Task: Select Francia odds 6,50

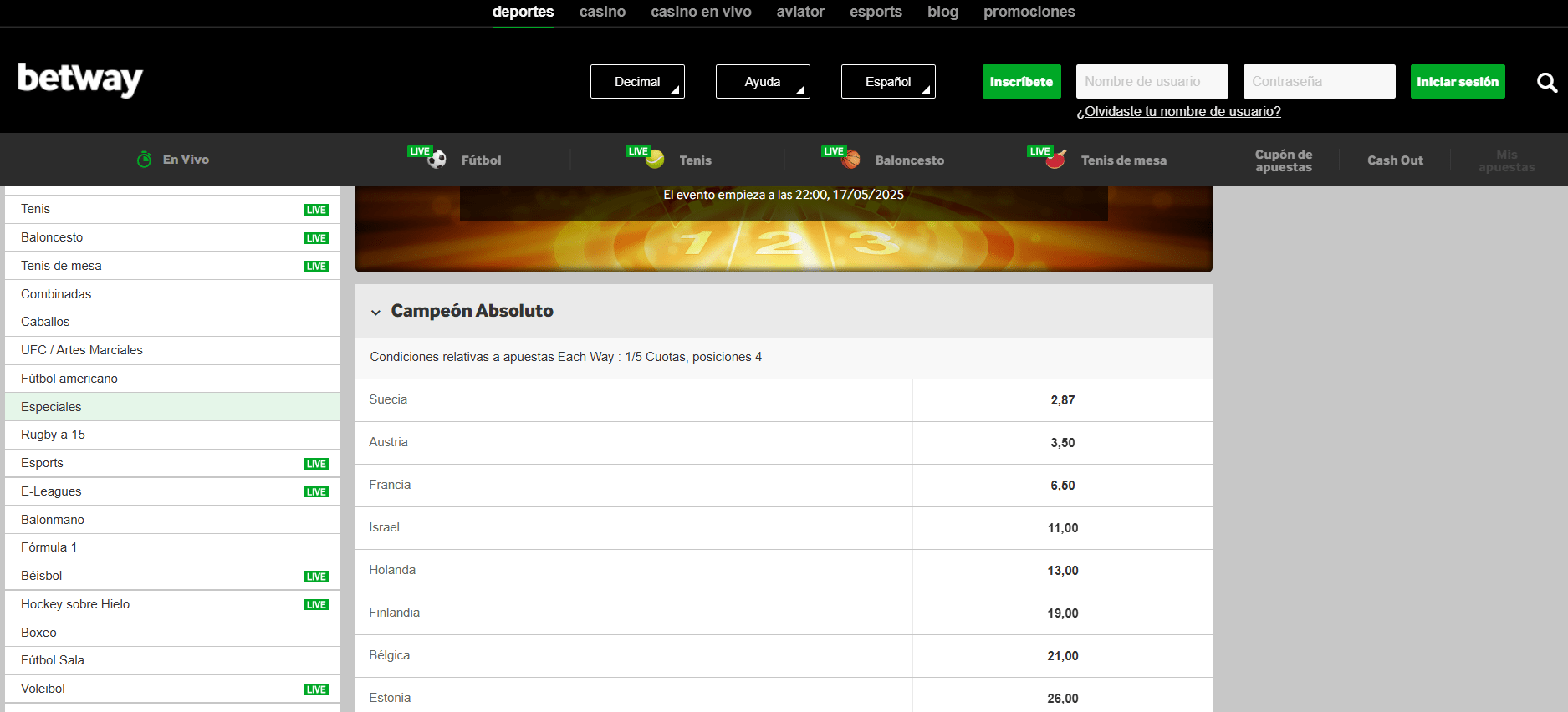Action: pos(1063,486)
